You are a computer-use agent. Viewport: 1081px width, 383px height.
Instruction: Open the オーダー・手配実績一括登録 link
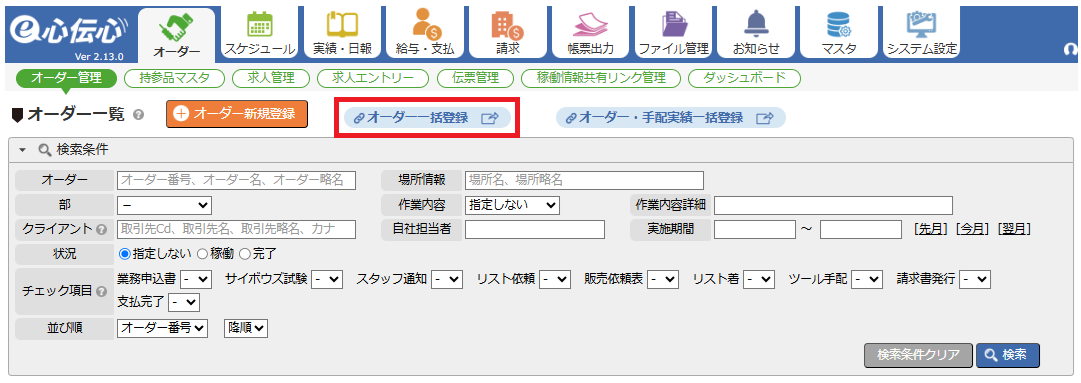[671, 118]
